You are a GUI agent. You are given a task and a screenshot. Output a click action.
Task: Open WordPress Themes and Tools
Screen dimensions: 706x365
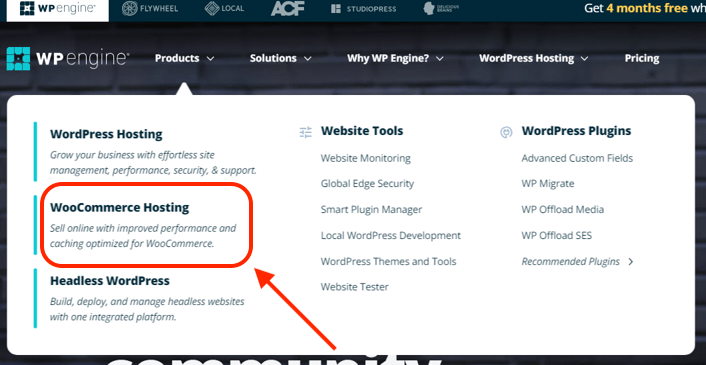coord(388,261)
